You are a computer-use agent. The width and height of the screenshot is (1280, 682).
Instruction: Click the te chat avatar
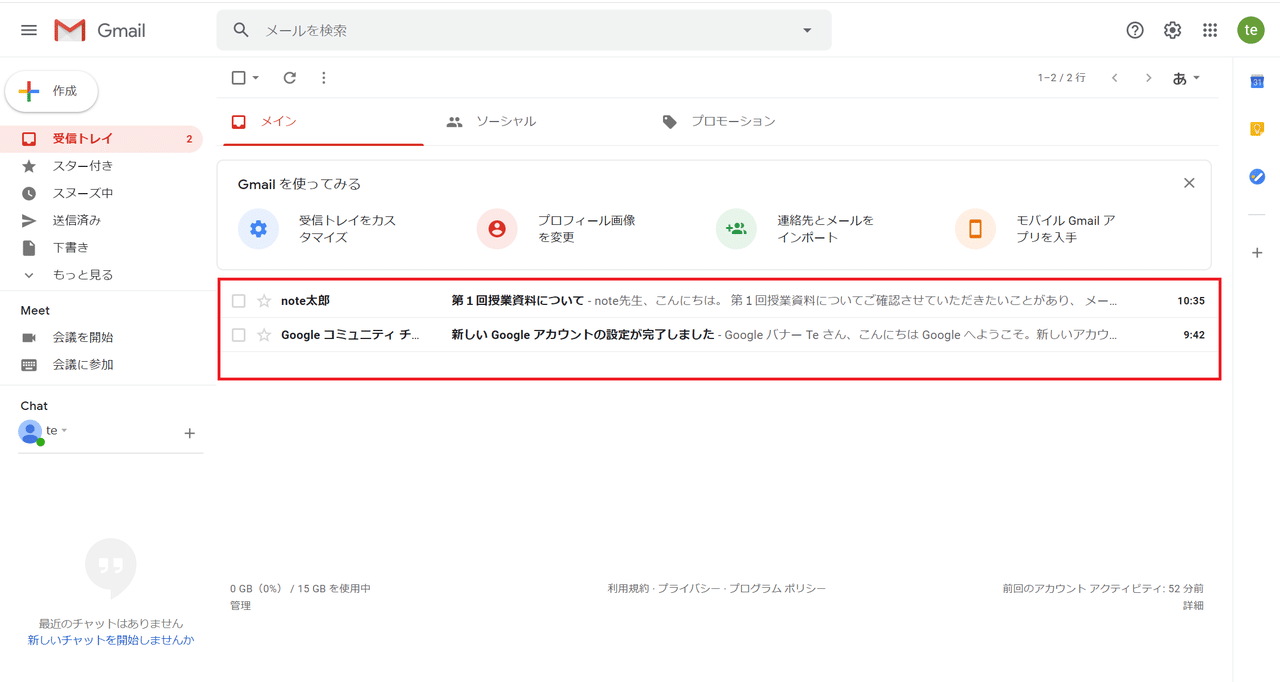tap(31, 432)
